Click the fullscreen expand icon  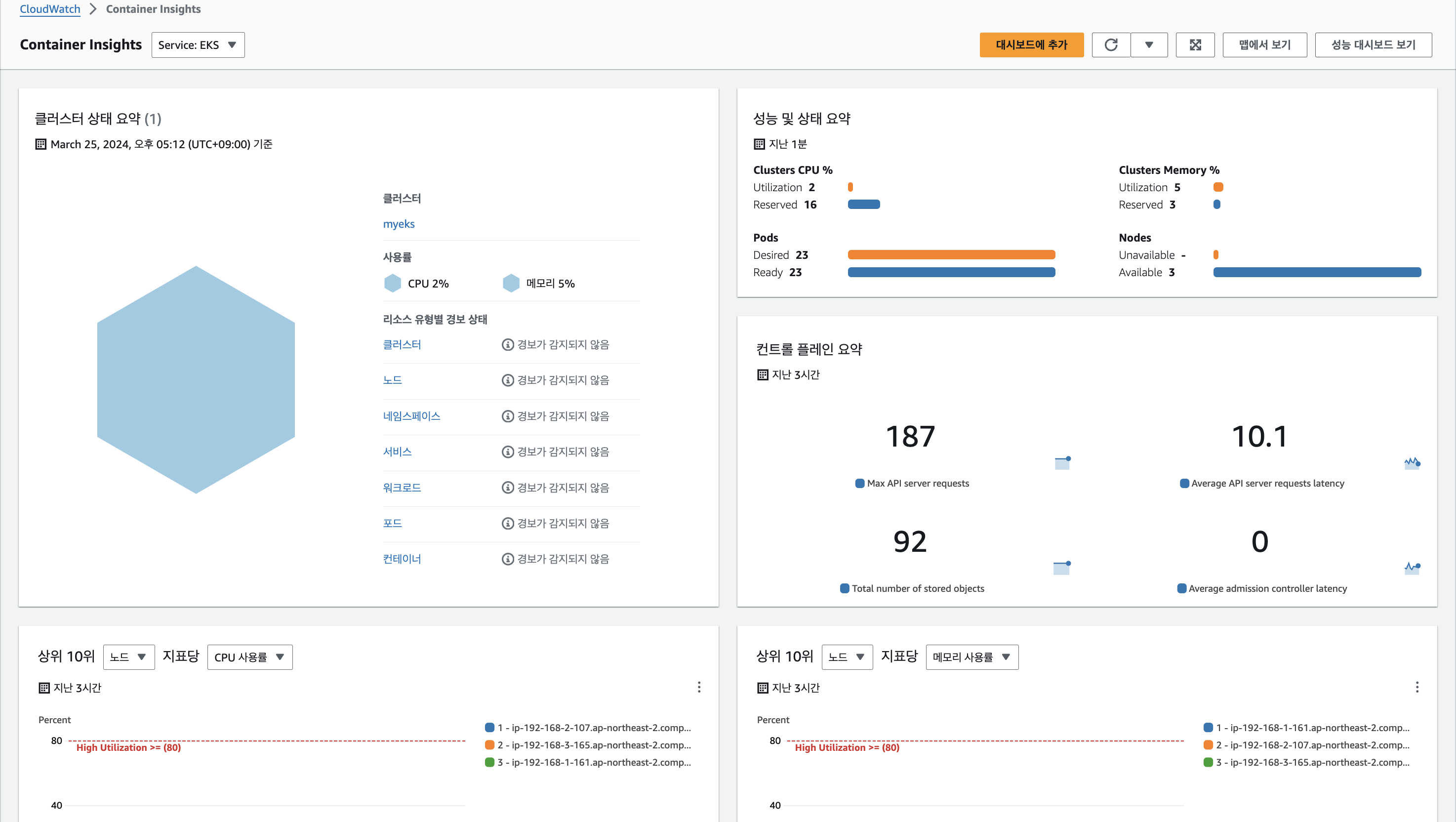pyautogui.click(x=1195, y=44)
